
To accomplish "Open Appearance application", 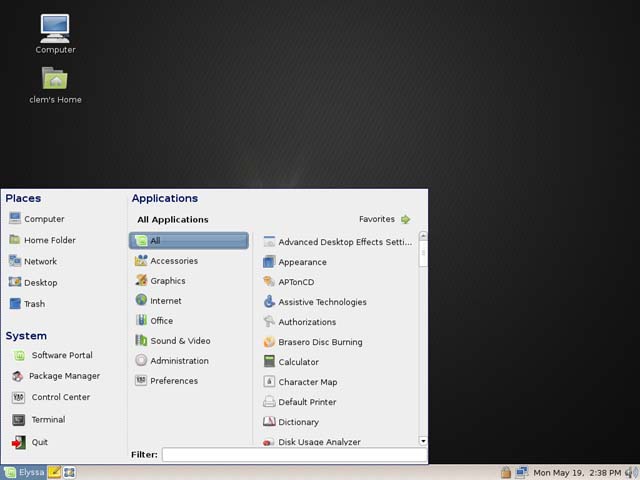I will point(295,262).
